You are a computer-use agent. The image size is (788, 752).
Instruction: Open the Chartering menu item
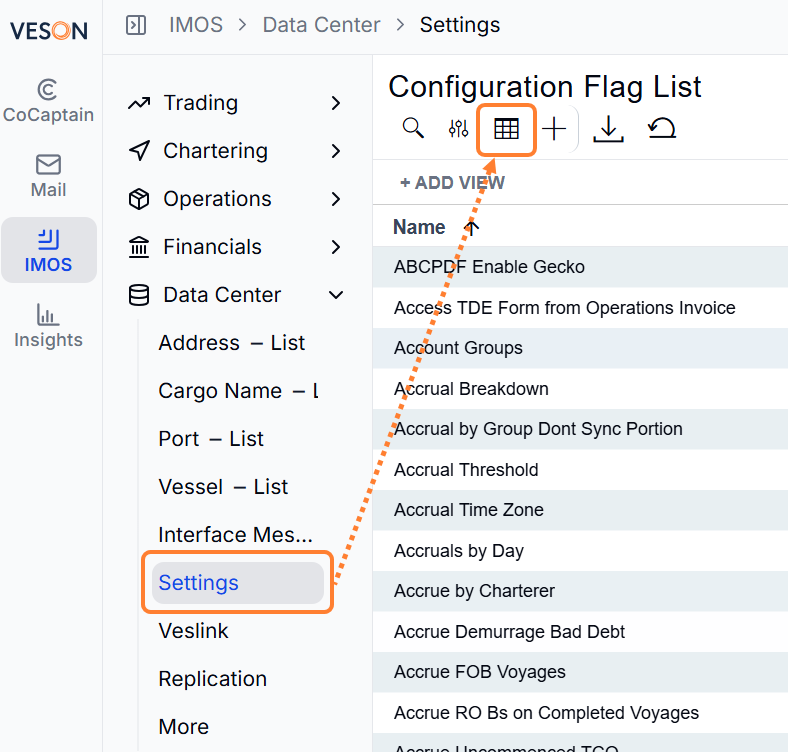pos(216,151)
